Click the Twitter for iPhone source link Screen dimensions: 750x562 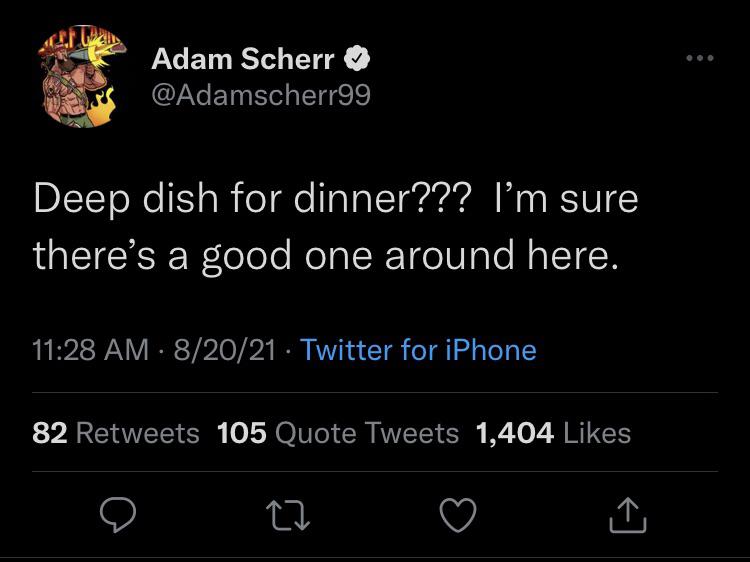coord(418,350)
